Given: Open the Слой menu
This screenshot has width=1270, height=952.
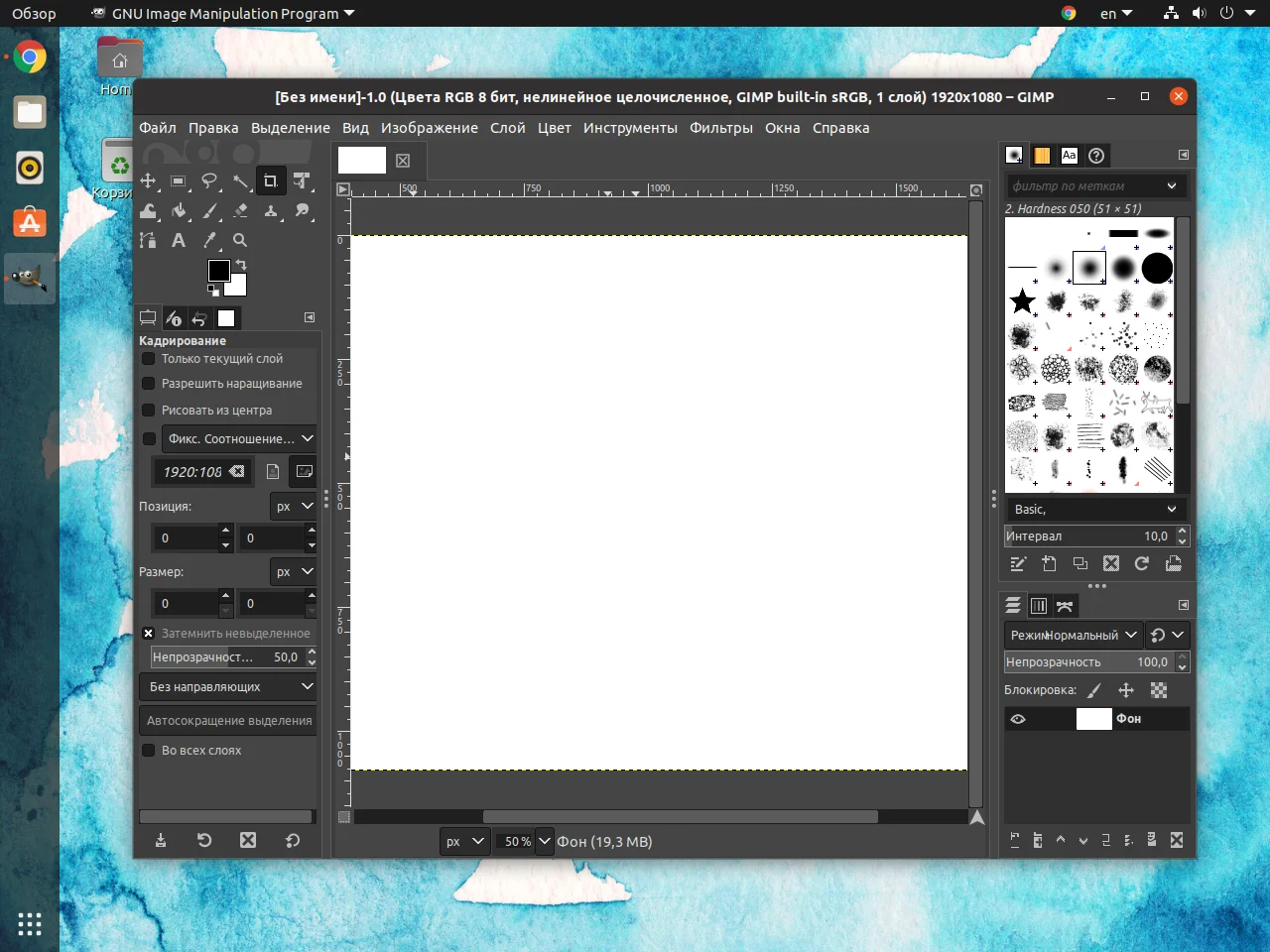Looking at the screenshot, I should pos(507,128).
